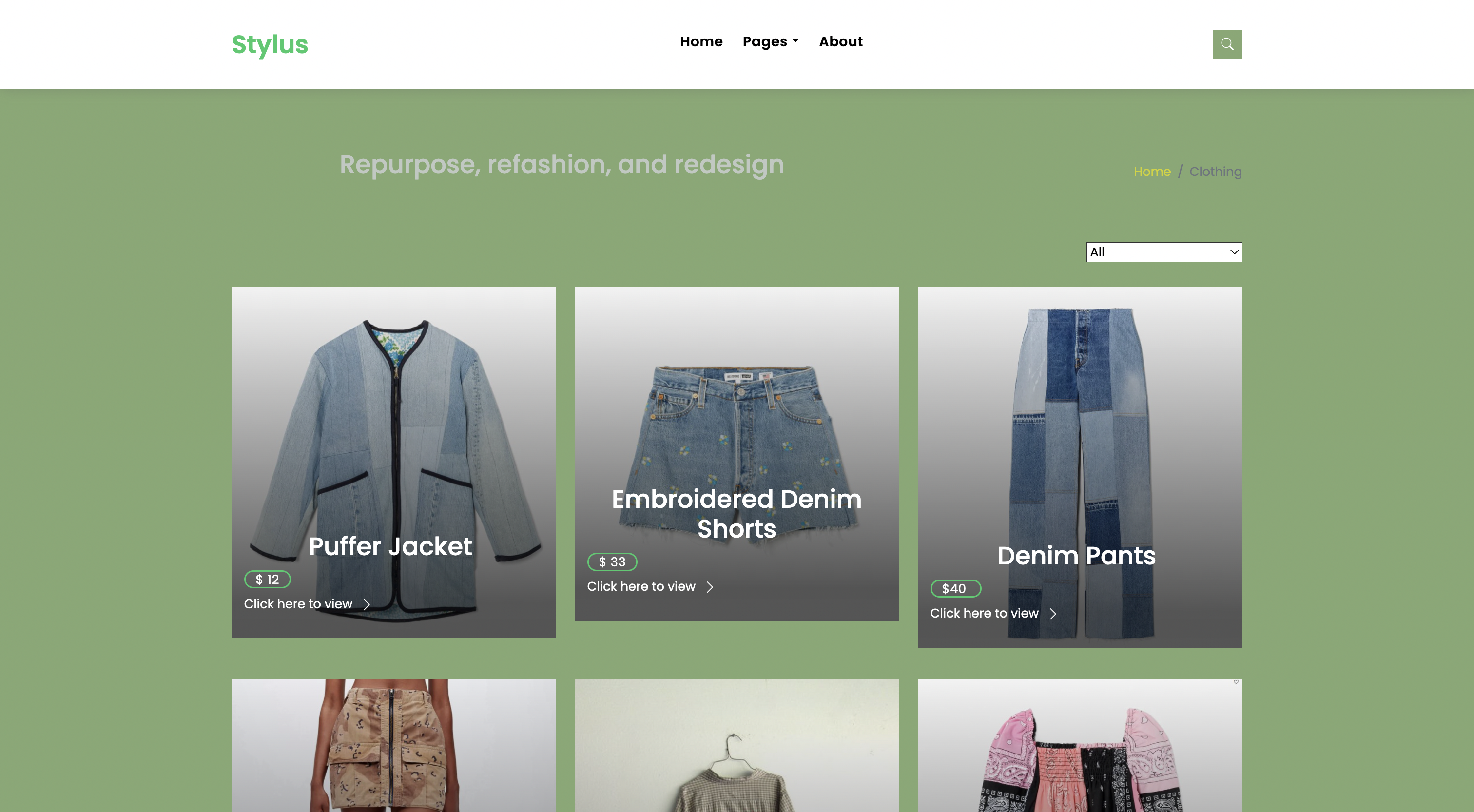Click here to view Denim Pants
The width and height of the screenshot is (1474, 812).
984,613
